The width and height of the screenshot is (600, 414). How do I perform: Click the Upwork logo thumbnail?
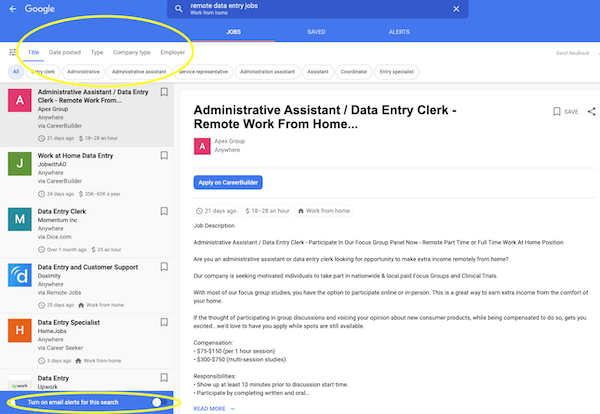[x=20, y=383]
